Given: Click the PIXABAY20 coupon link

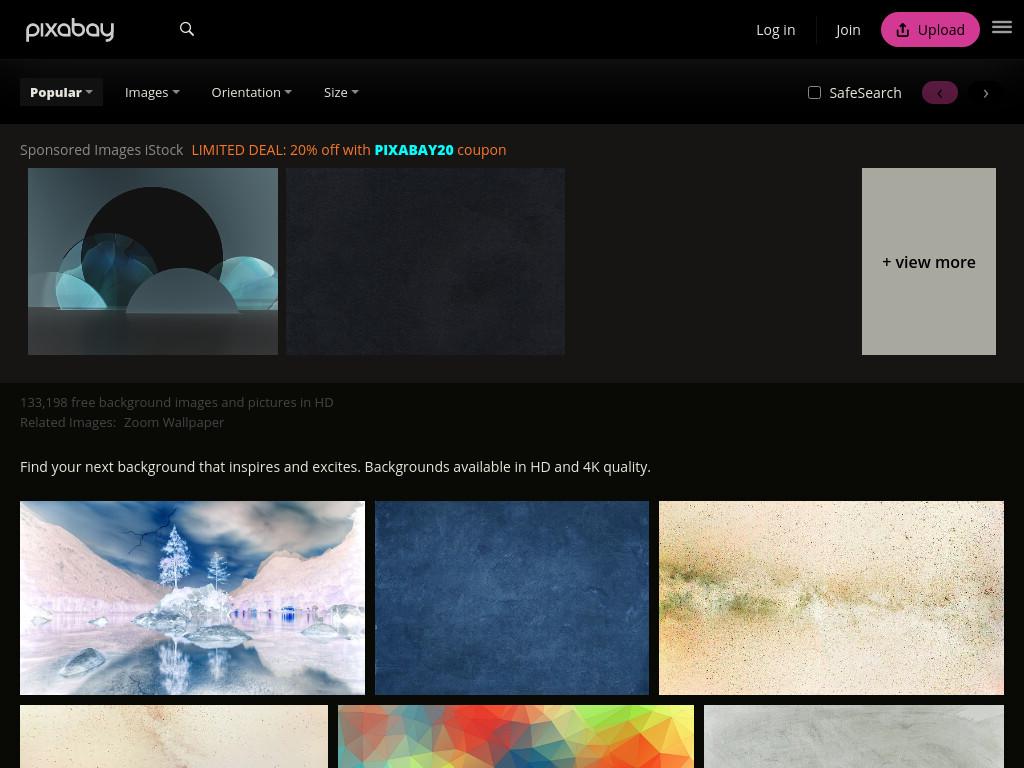Looking at the screenshot, I should pyautogui.click(x=413, y=150).
